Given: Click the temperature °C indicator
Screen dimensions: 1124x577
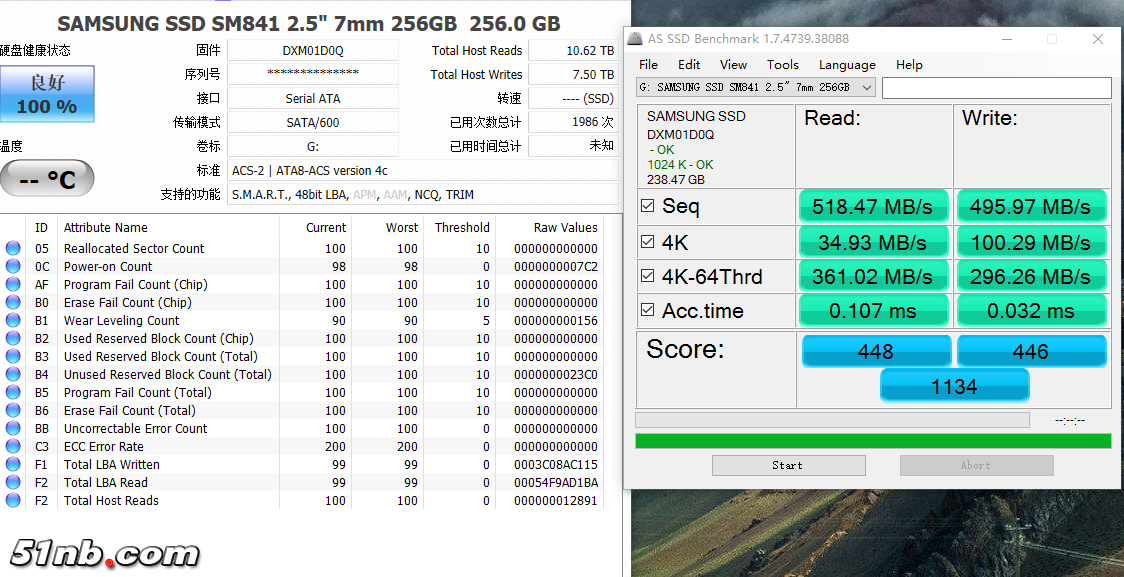Looking at the screenshot, I should (47, 179).
